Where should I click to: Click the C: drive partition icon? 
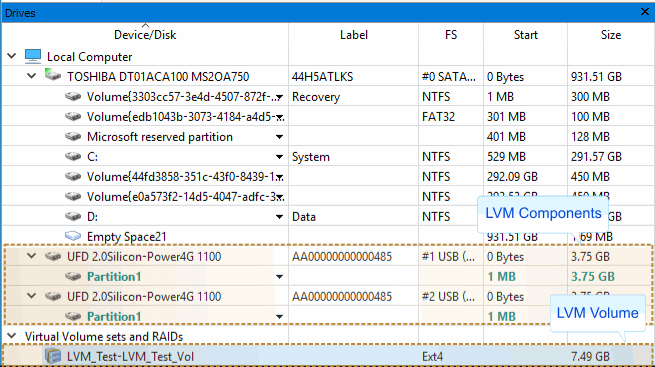pyautogui.click(x=73, y=157)
